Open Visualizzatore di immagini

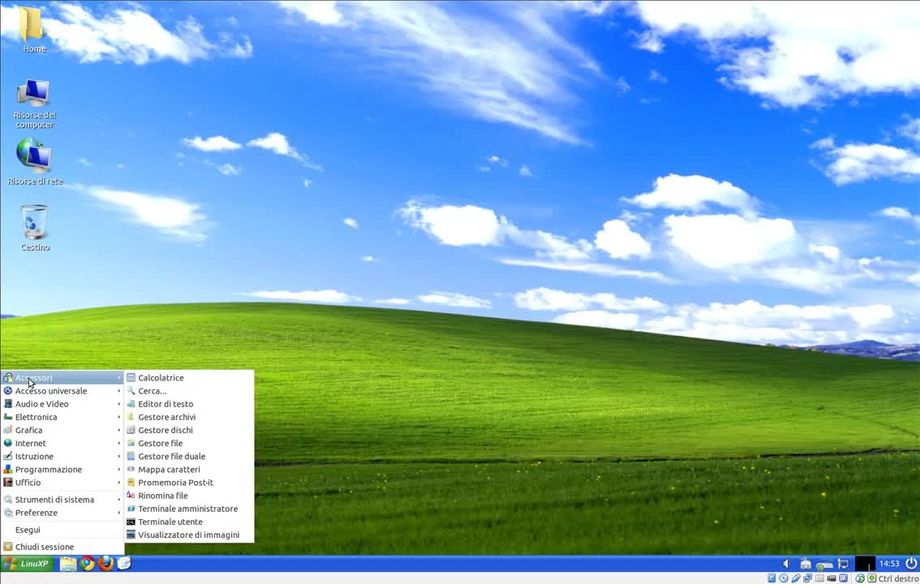pos(189,535)
